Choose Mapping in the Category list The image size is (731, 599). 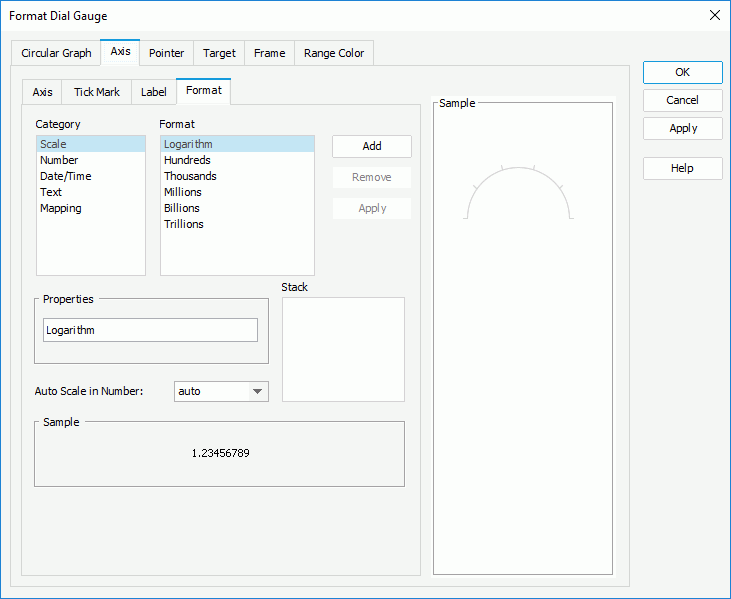tap(91, 208)
